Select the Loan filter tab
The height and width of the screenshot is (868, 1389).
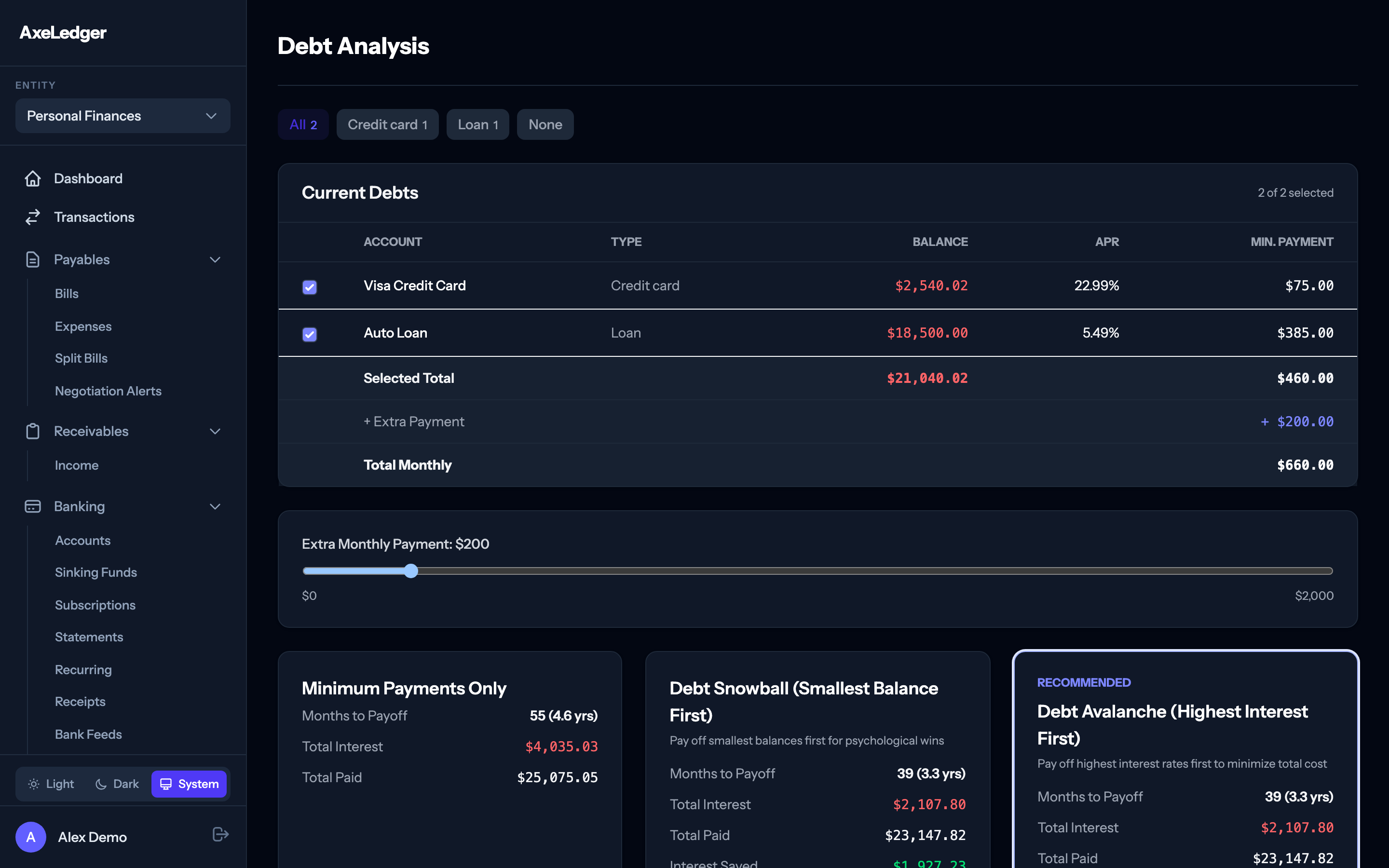coord(477,124)
